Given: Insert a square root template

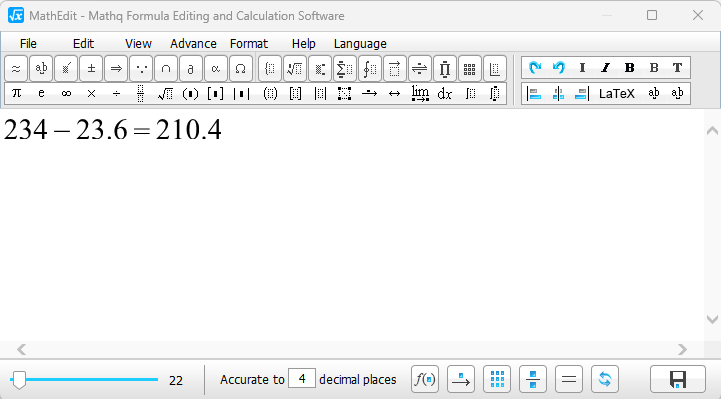Looking at the screenshot, I should (x=166, y=93).
